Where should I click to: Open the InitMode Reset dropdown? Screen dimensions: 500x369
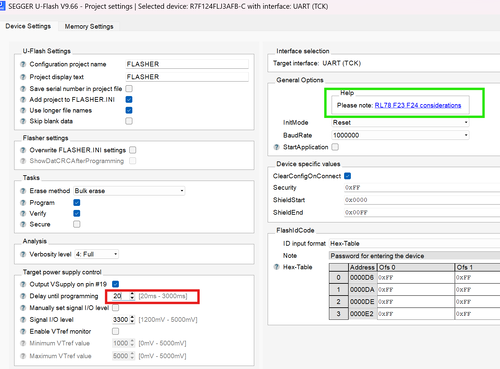click(400, 122)
